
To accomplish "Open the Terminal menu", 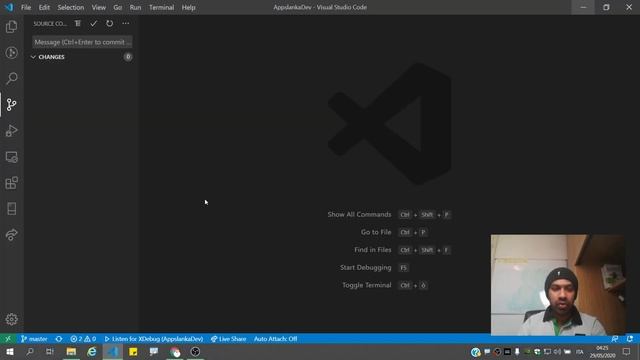I will 161,7.
